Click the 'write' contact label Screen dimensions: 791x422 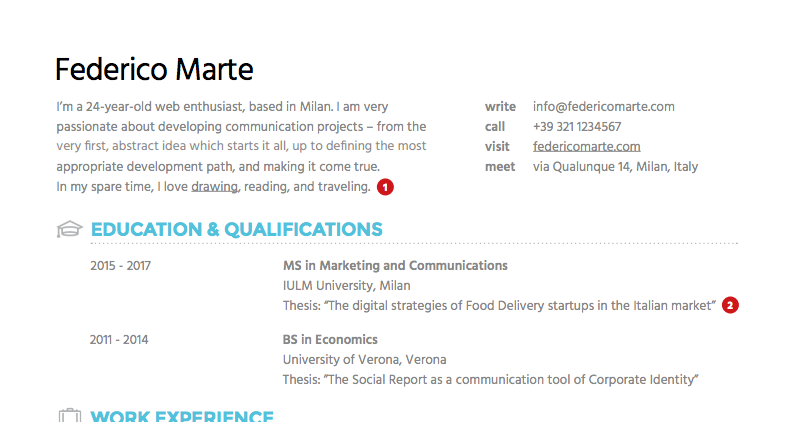click(x=500, y=107)
